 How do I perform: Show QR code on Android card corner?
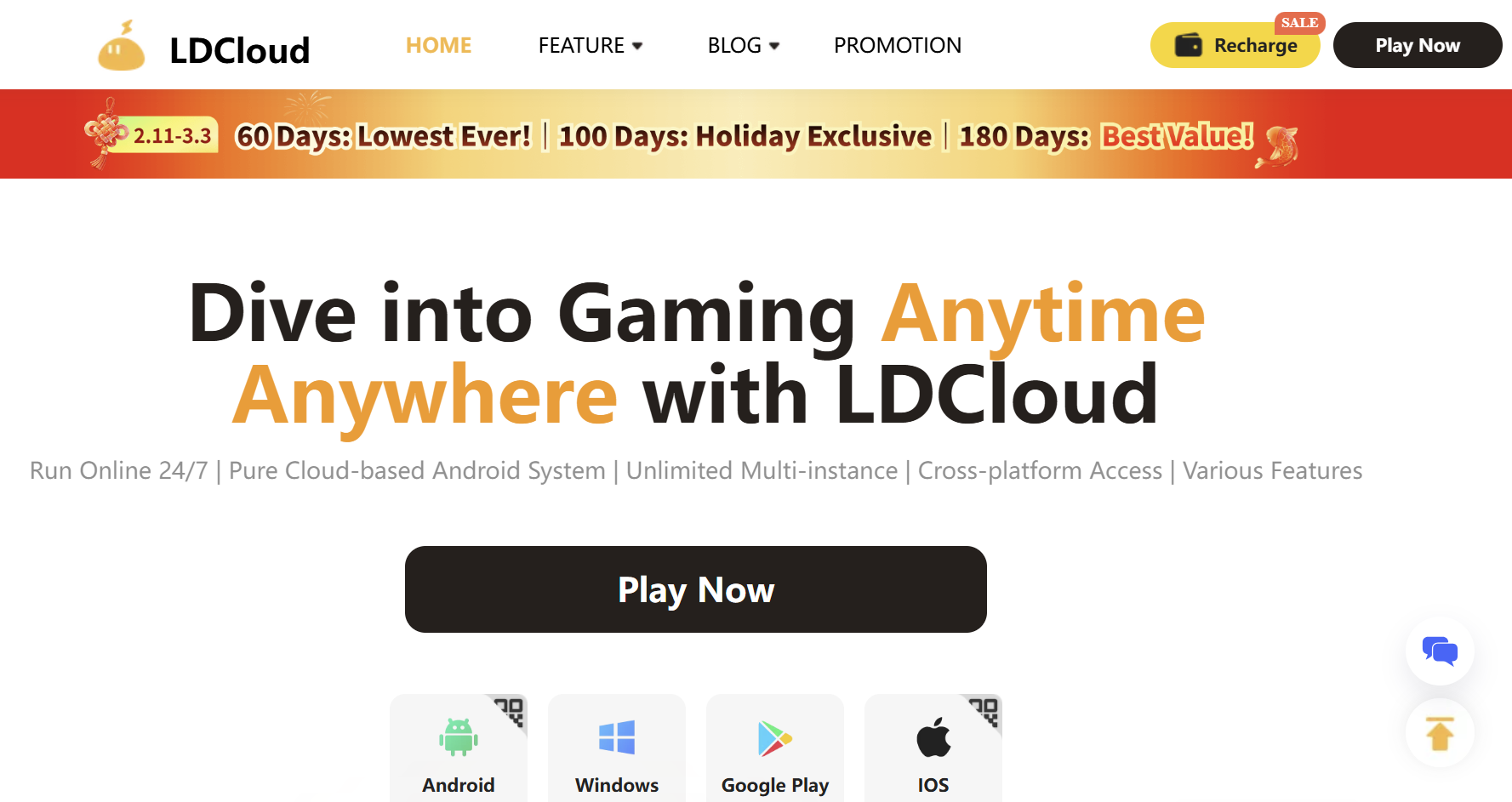tap(511, 711)
